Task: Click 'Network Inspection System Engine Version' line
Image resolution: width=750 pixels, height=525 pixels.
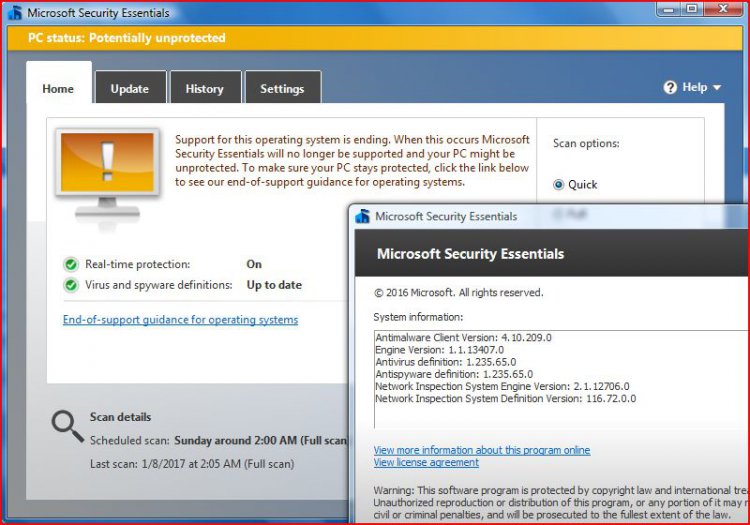Action: [x=503, y=386]
